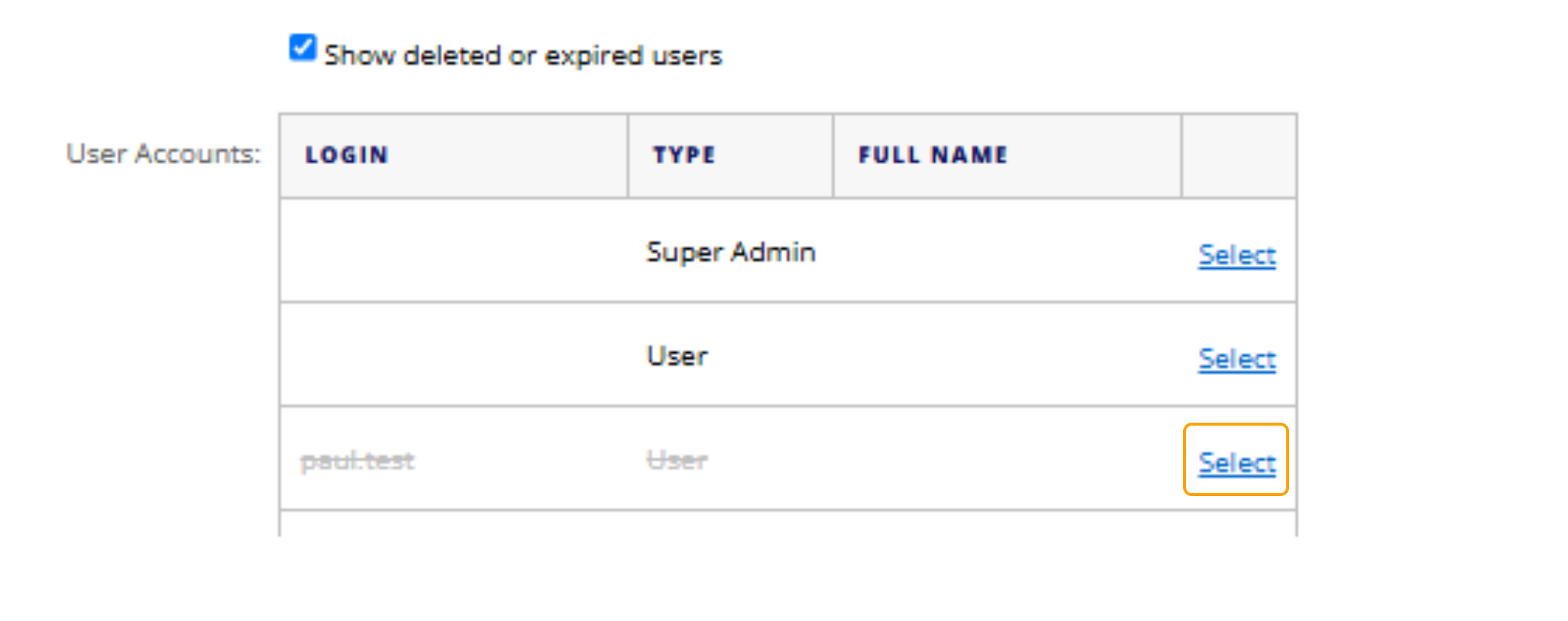This screenshot has height=621, width=1568.
Task: Click the struck-through 'User' type cell
Action: click(677, 460)
